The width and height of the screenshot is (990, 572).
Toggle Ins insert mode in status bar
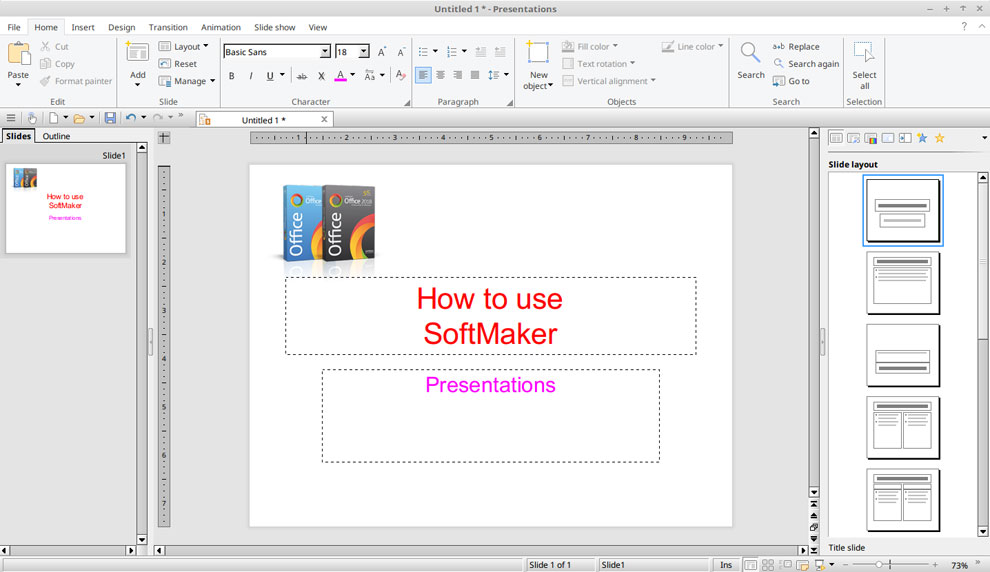tap(726, 565)
